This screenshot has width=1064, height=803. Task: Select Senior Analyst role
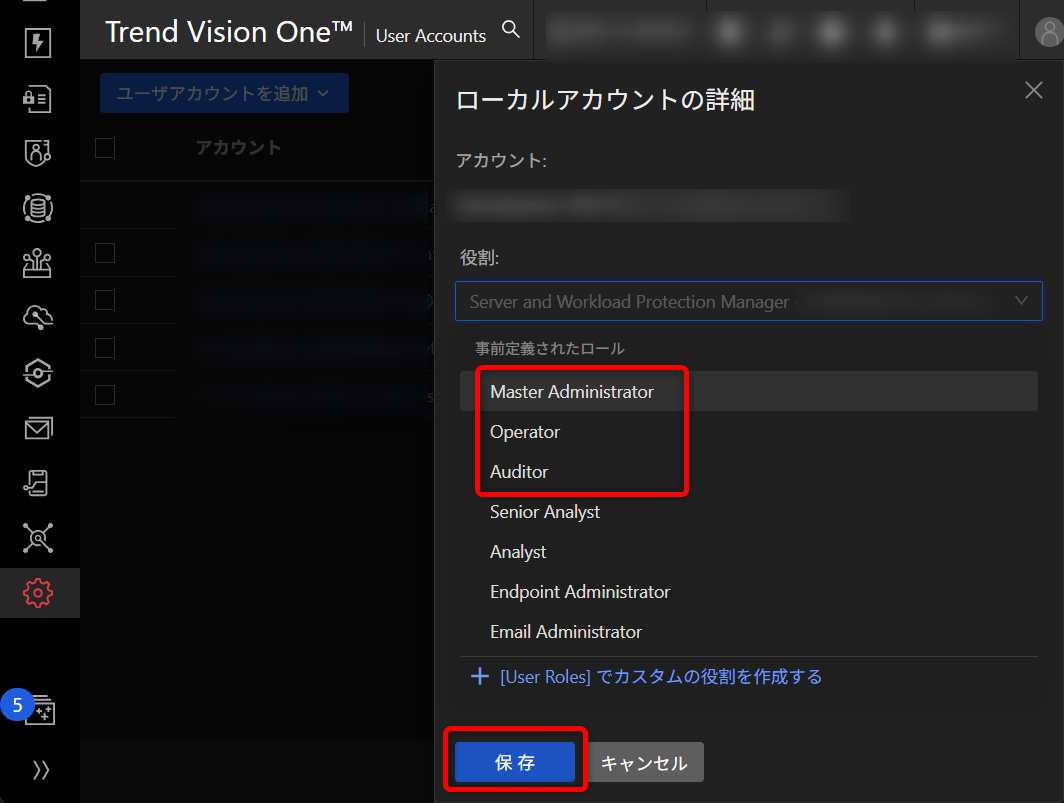pyautogui.click(x=748, y=512)
